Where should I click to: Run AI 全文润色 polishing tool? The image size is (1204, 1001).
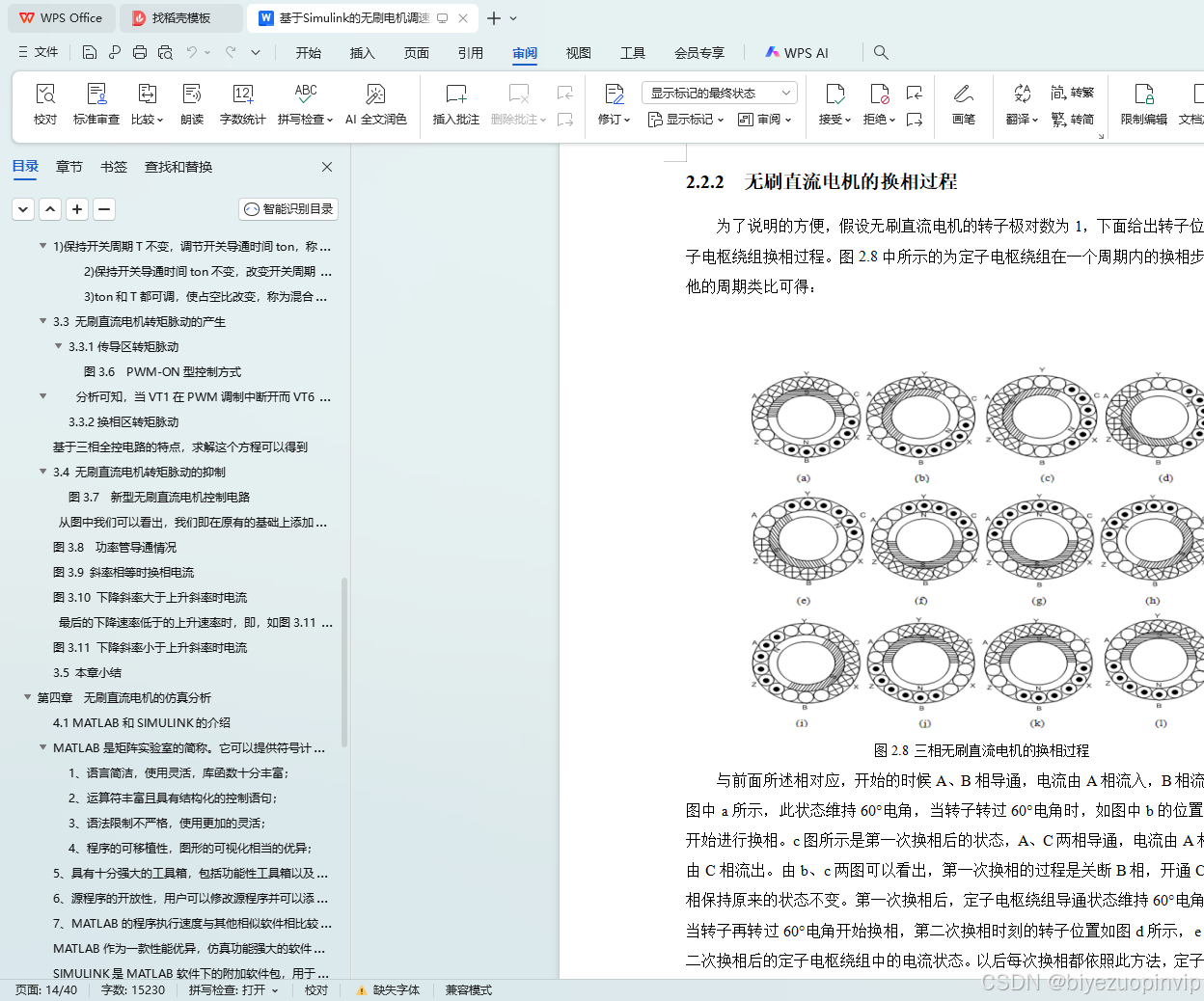click(x=376, y=104)
